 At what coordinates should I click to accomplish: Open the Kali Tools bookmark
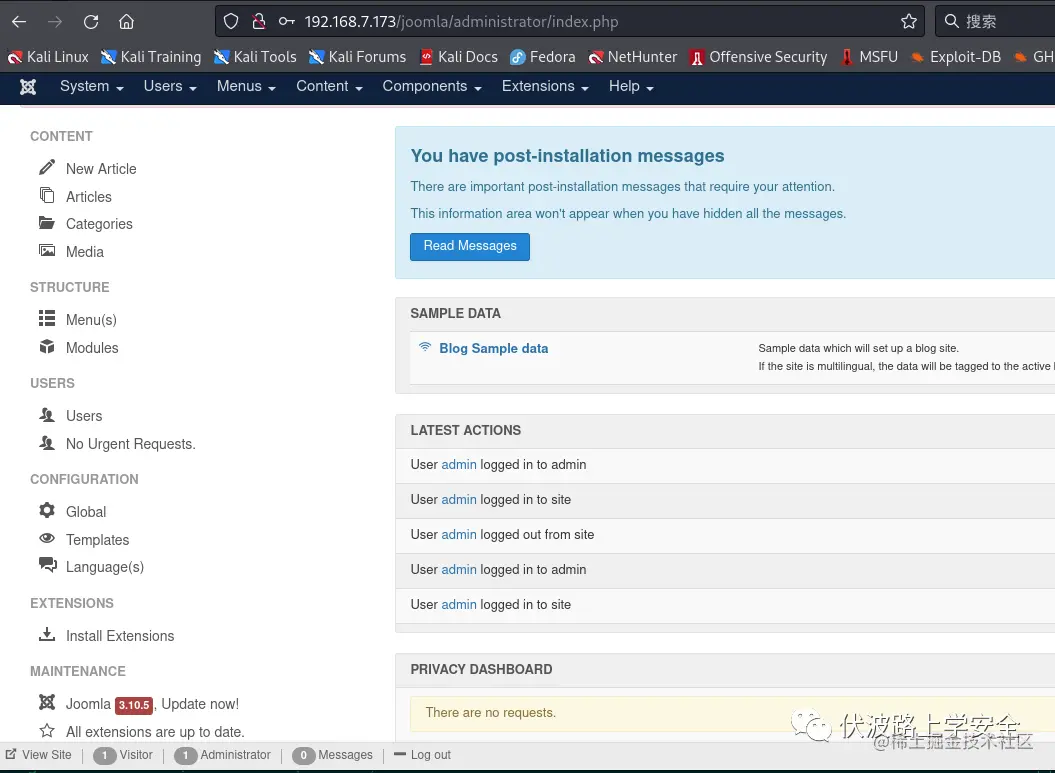point(255,57)
